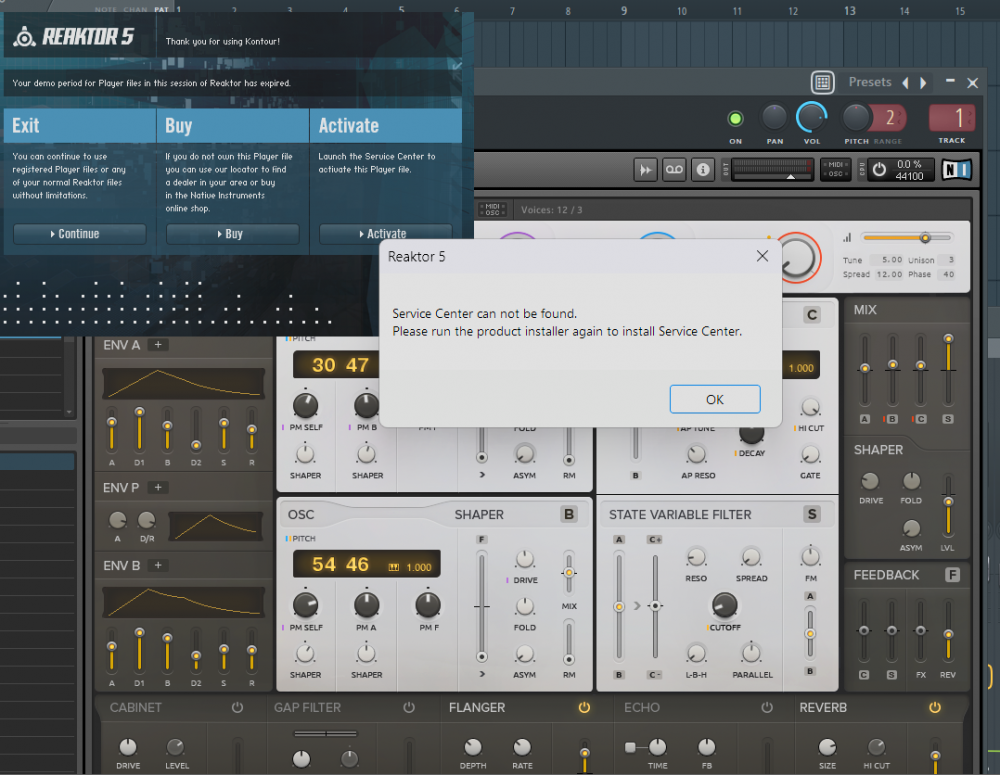The width and height of the screenshot is (1000, 775).
Task: Open the plugin detailed settings grid icon
Action: click(823, 82)
